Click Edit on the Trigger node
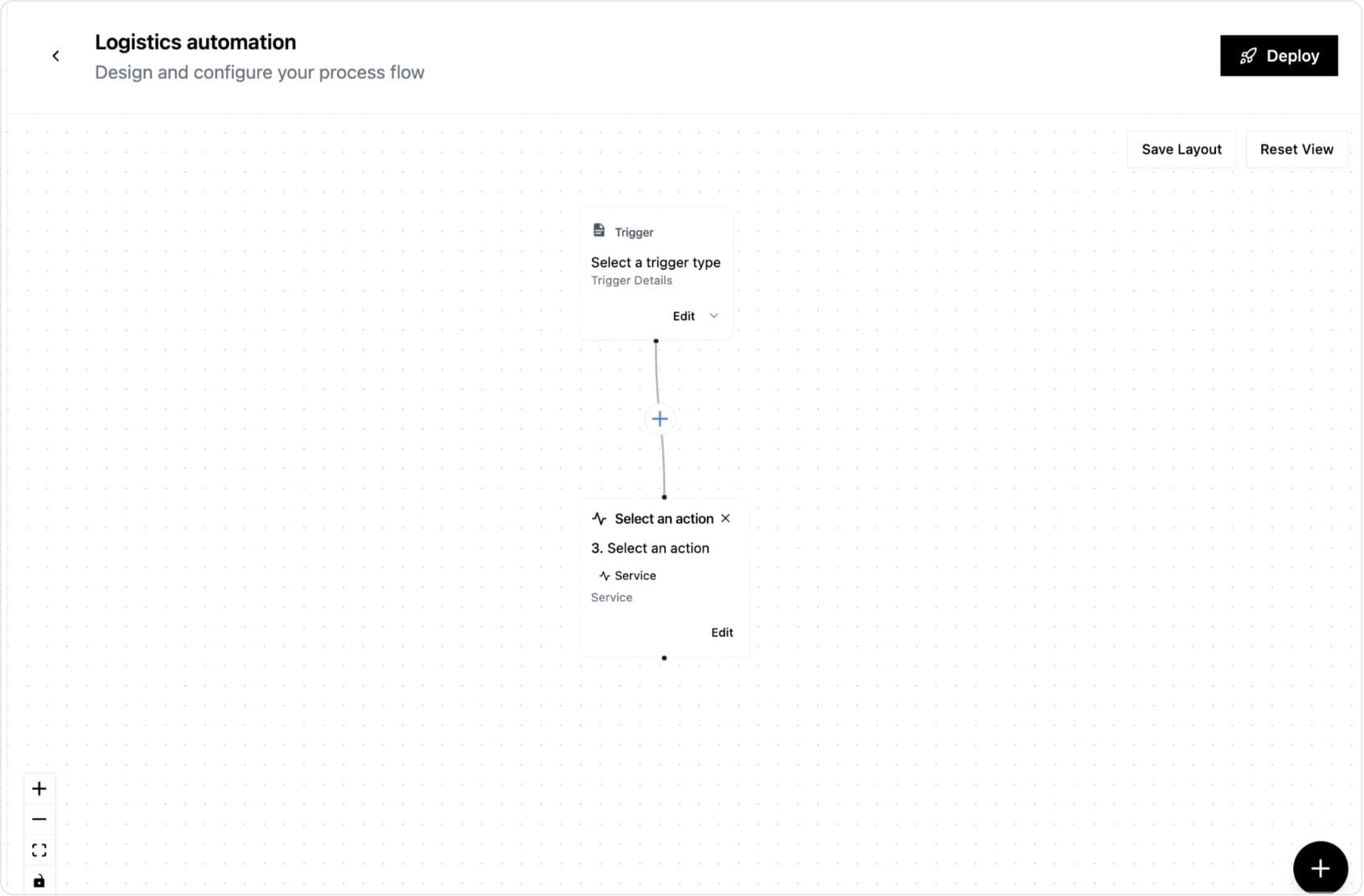Image resolution: width=1364 pixels, height=896 pixels. click(x=684, y=316)
